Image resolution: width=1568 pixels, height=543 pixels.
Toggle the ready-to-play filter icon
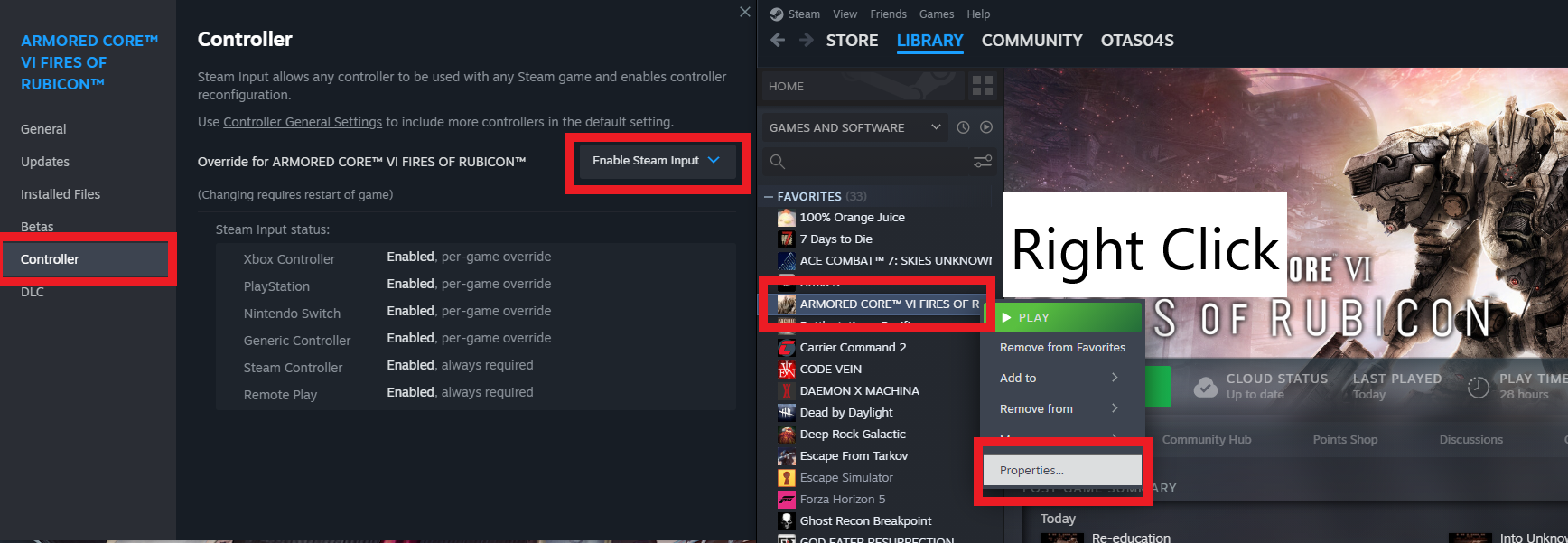[x=986, y=127]
